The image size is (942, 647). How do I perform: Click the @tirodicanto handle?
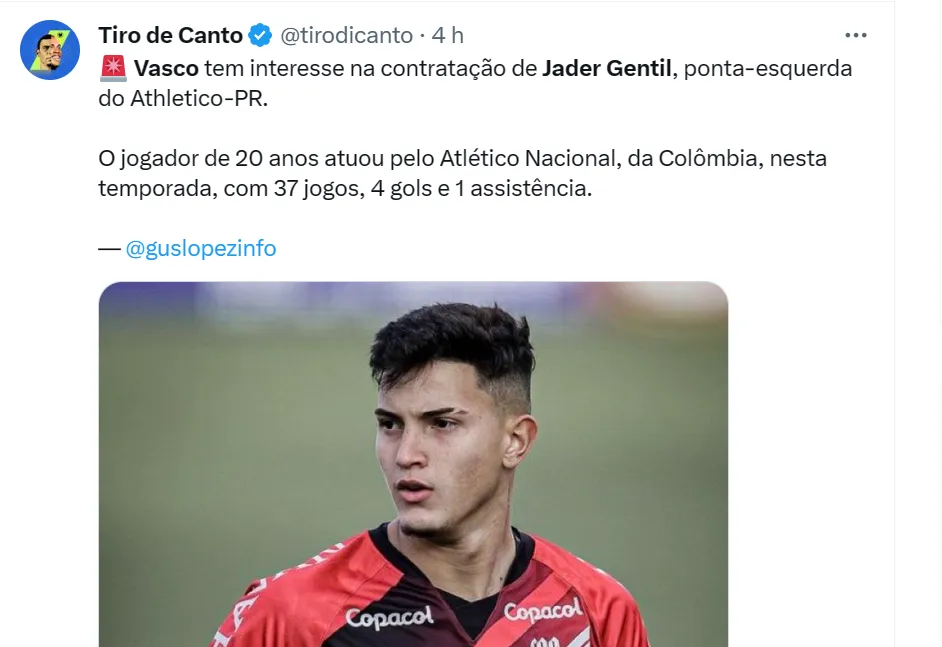(x=346, y=36)
